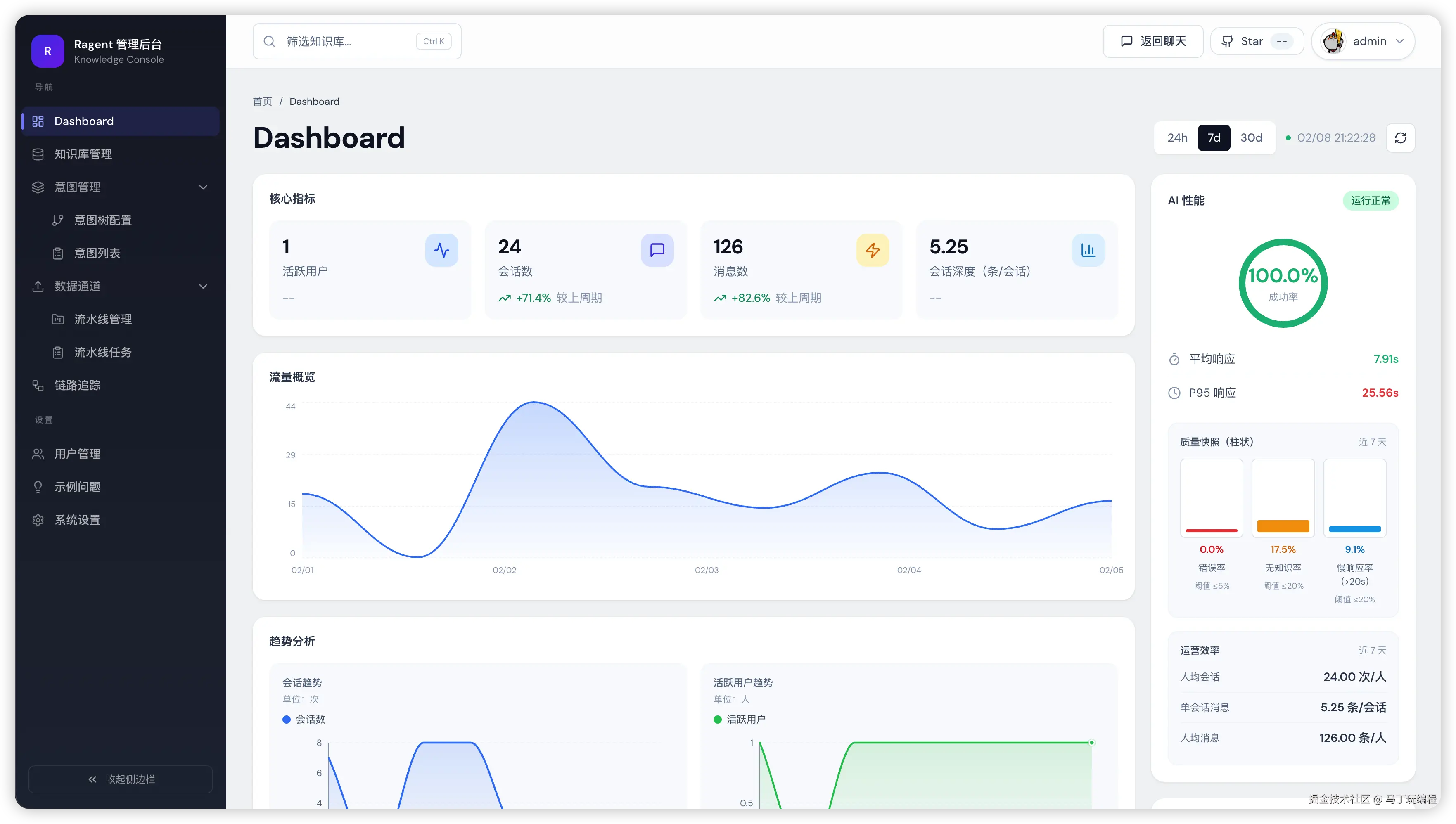This screenshot has width=1456, height=824.
Task: Go to 链路追踪 page
Action: [77, 386]
